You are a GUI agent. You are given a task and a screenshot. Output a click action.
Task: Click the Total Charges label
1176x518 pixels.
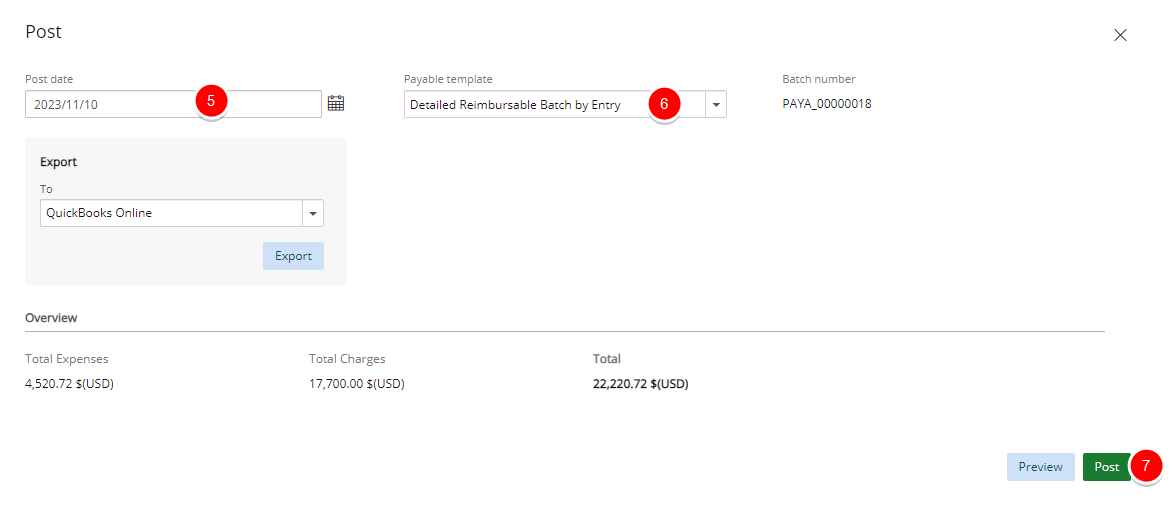click(x=347, y=359)
